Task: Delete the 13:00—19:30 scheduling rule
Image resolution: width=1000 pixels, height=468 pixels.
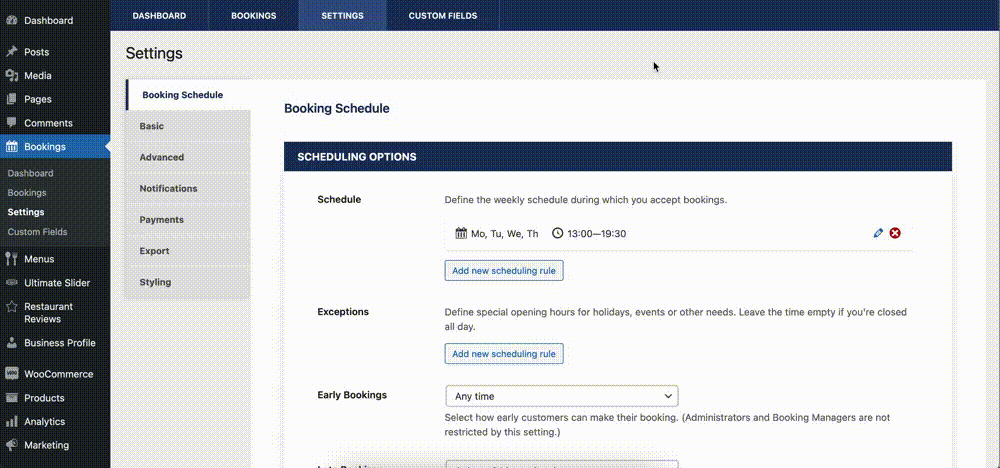Action: click(x=895, y=233)
